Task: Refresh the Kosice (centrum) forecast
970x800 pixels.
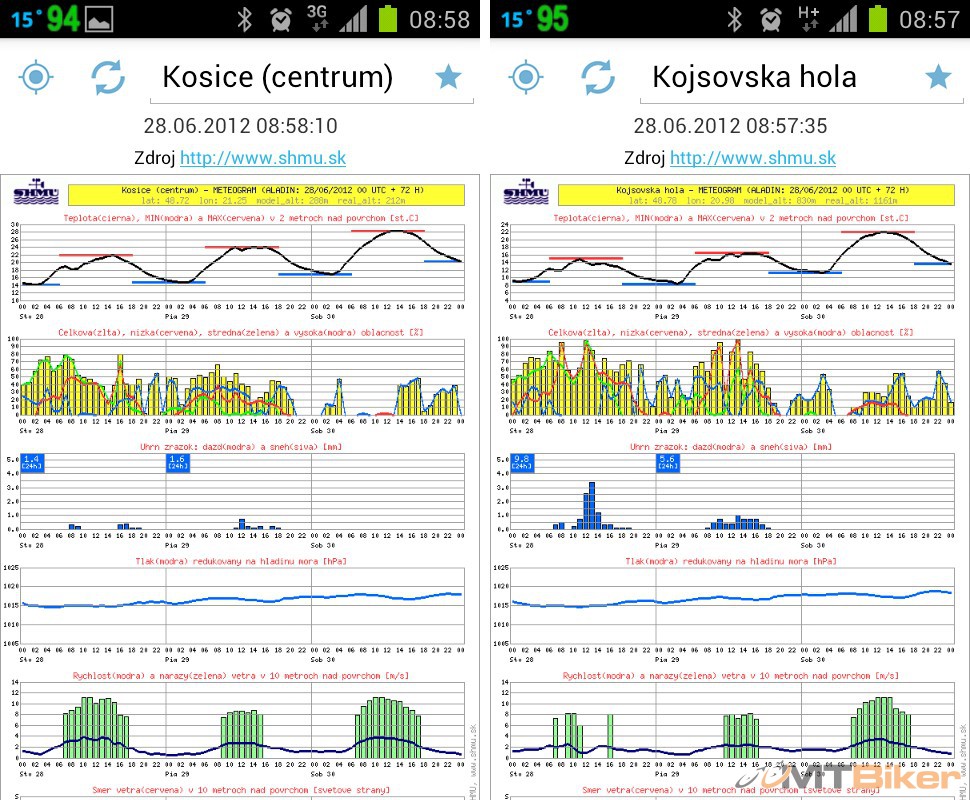Action: click(x=107, y=77)
